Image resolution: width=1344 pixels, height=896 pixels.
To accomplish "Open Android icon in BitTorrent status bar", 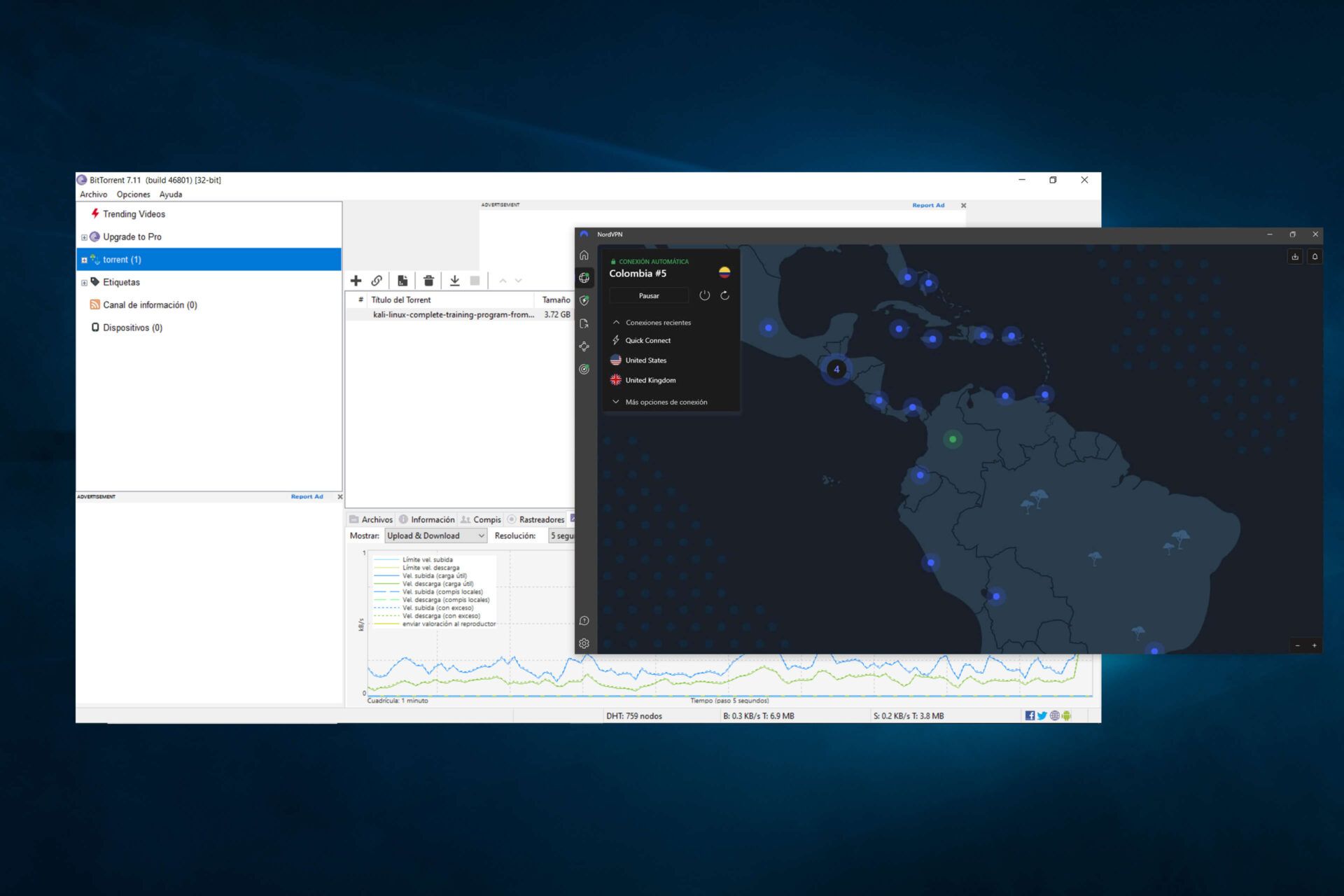I will click(1066, 715).
